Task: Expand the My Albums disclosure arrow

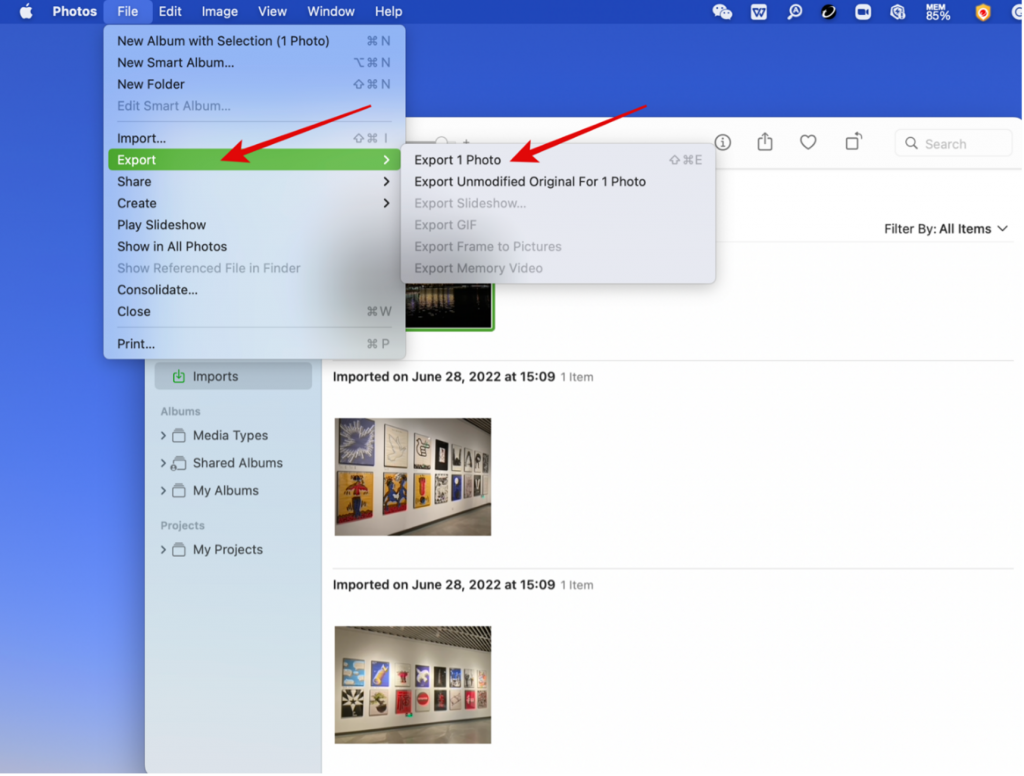Action: coord(164,491)
